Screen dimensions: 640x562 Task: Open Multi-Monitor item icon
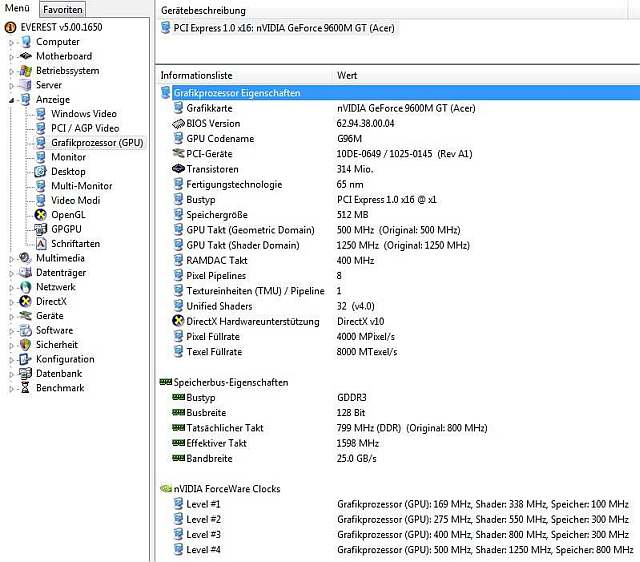tap(40, 186)
